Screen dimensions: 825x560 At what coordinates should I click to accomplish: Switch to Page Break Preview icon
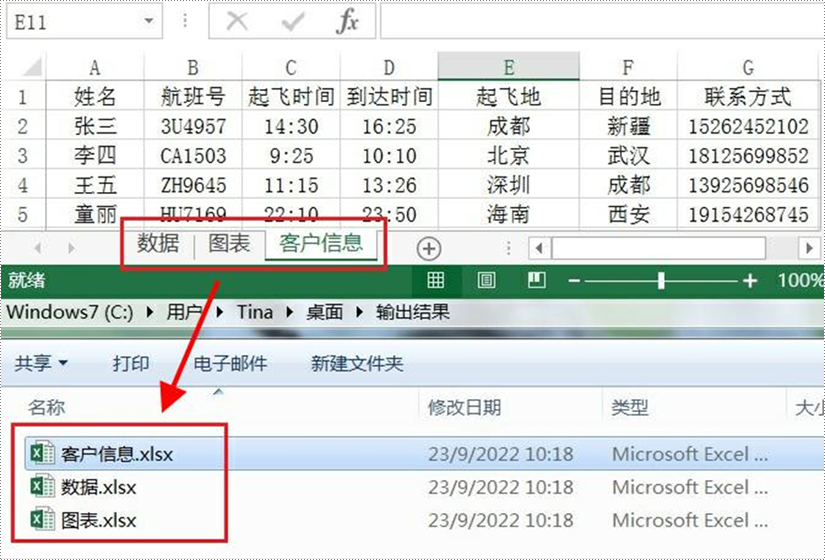(x=536, y=280)
